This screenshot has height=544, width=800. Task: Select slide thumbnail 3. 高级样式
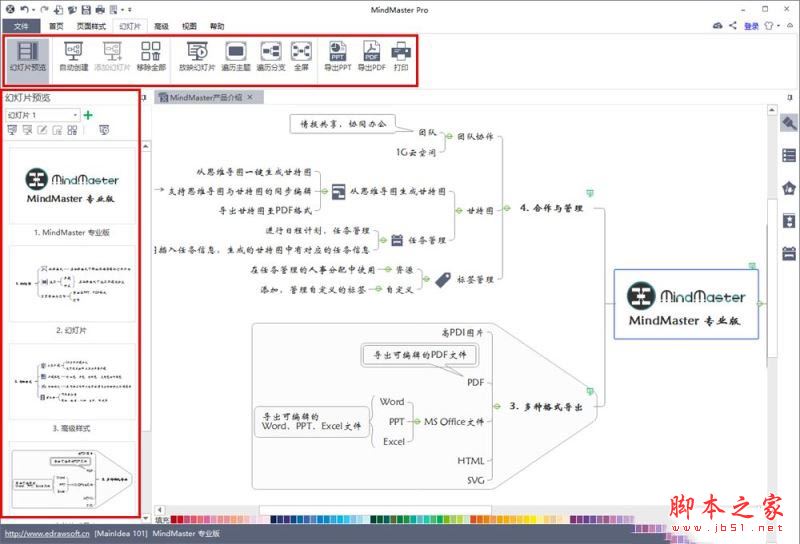[72, 382]
